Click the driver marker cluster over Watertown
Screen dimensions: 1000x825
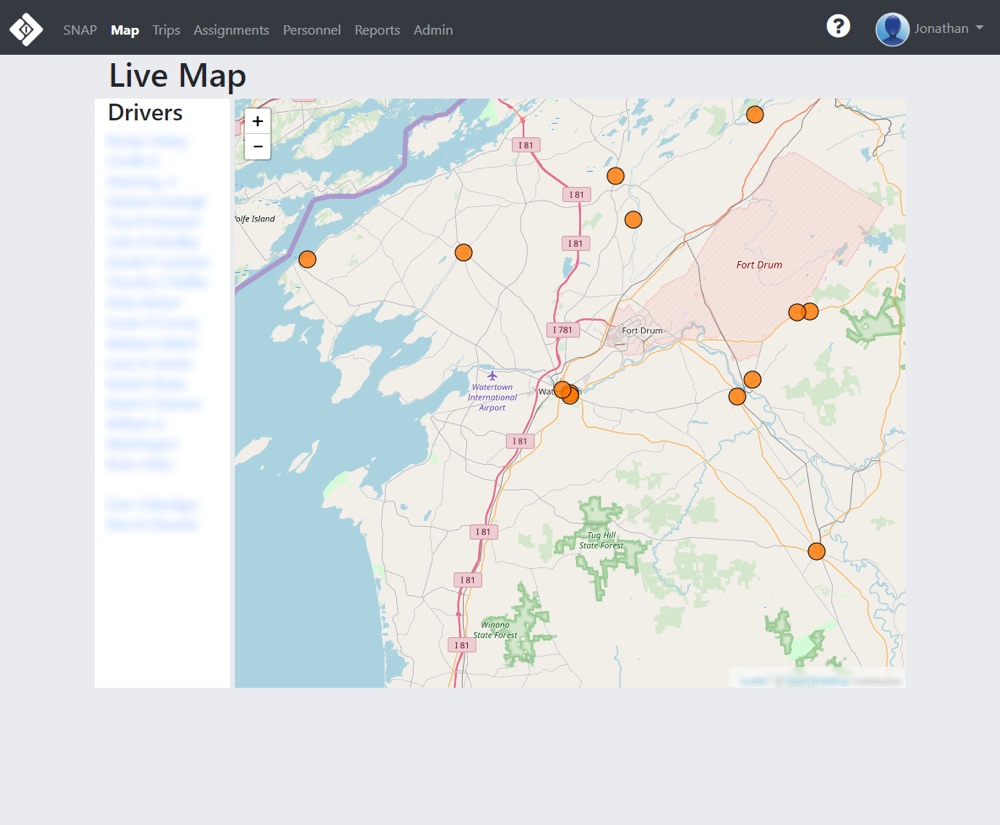coord(566,392)
